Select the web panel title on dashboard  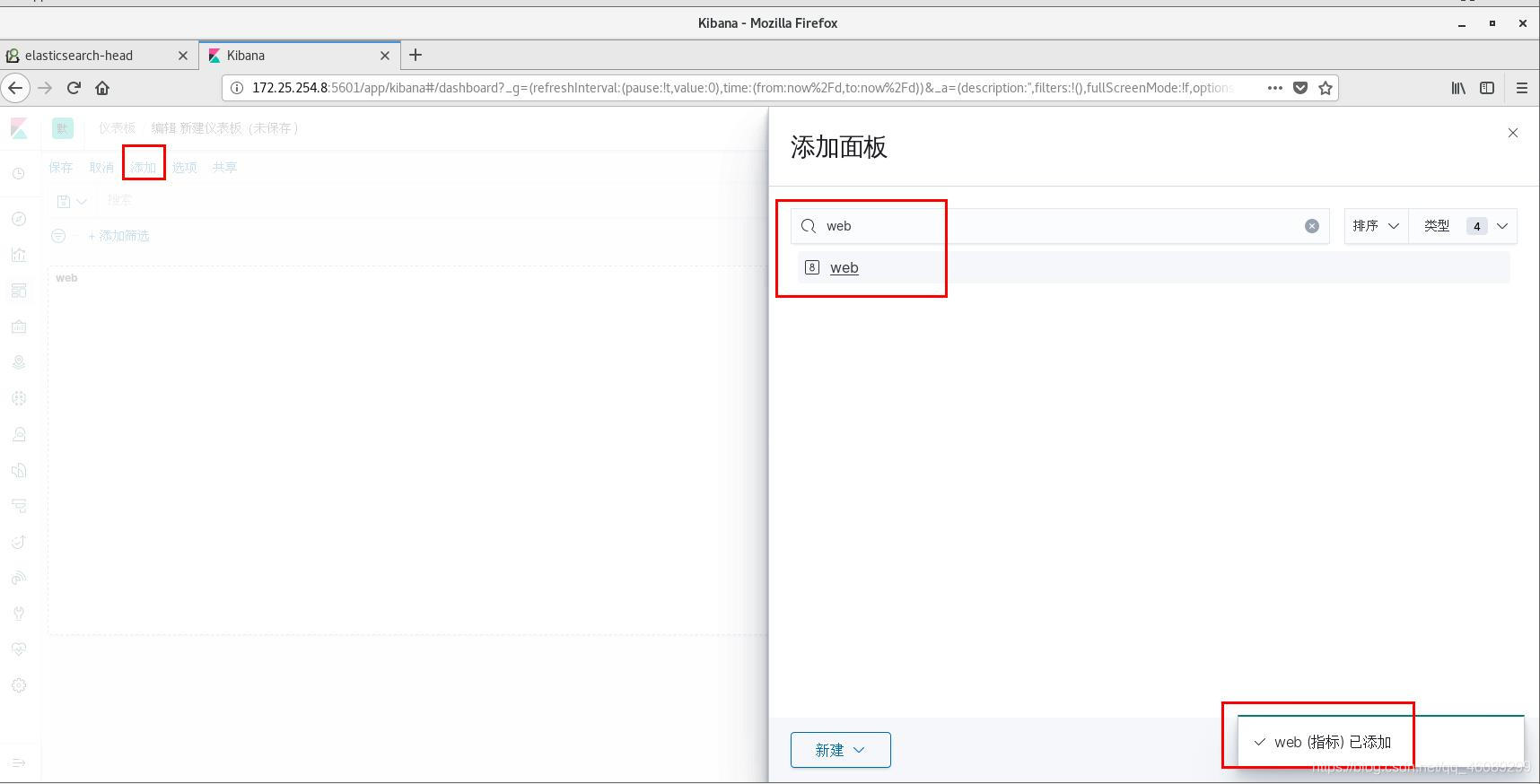click(x=66, y=278)
